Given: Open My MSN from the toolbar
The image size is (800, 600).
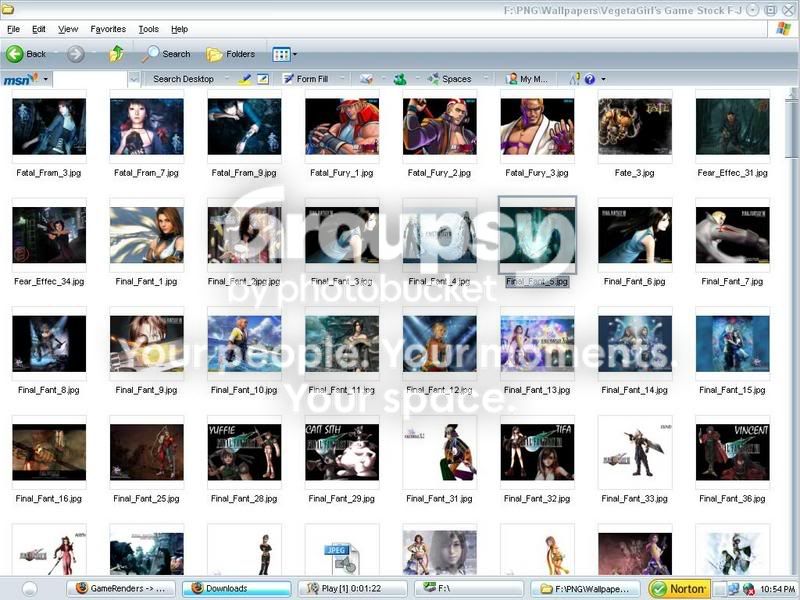Looking at the screenshot, I should [x=527, y=79].
